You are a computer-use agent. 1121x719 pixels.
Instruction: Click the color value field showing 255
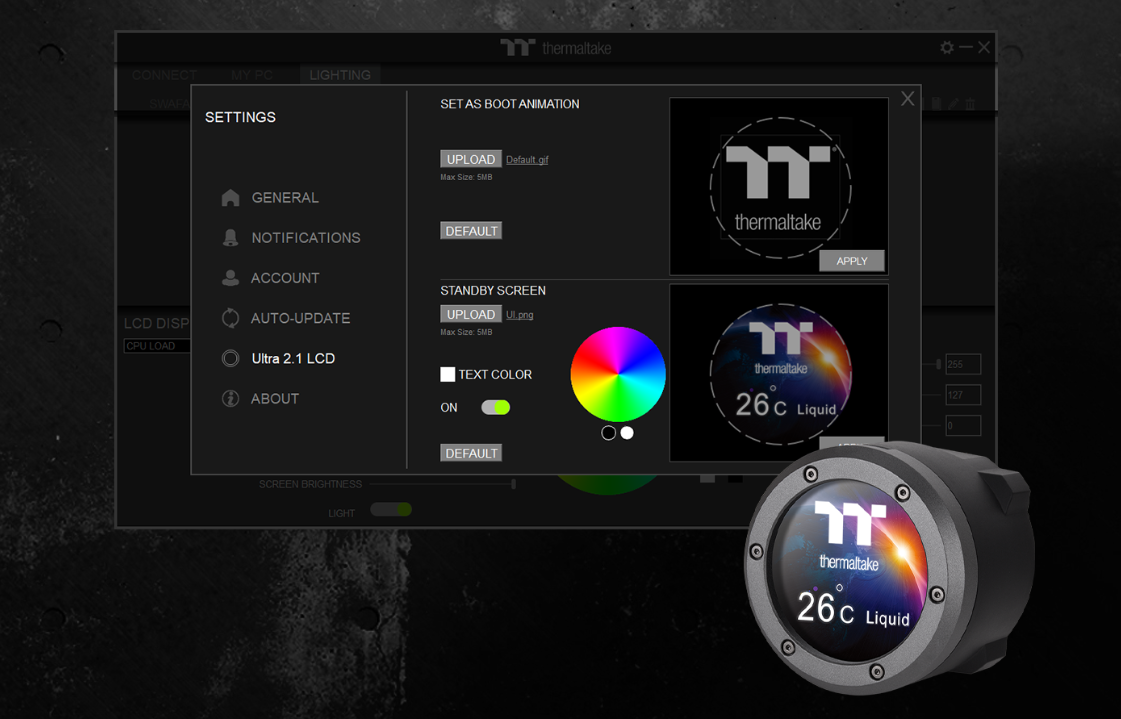click(963, 365)
